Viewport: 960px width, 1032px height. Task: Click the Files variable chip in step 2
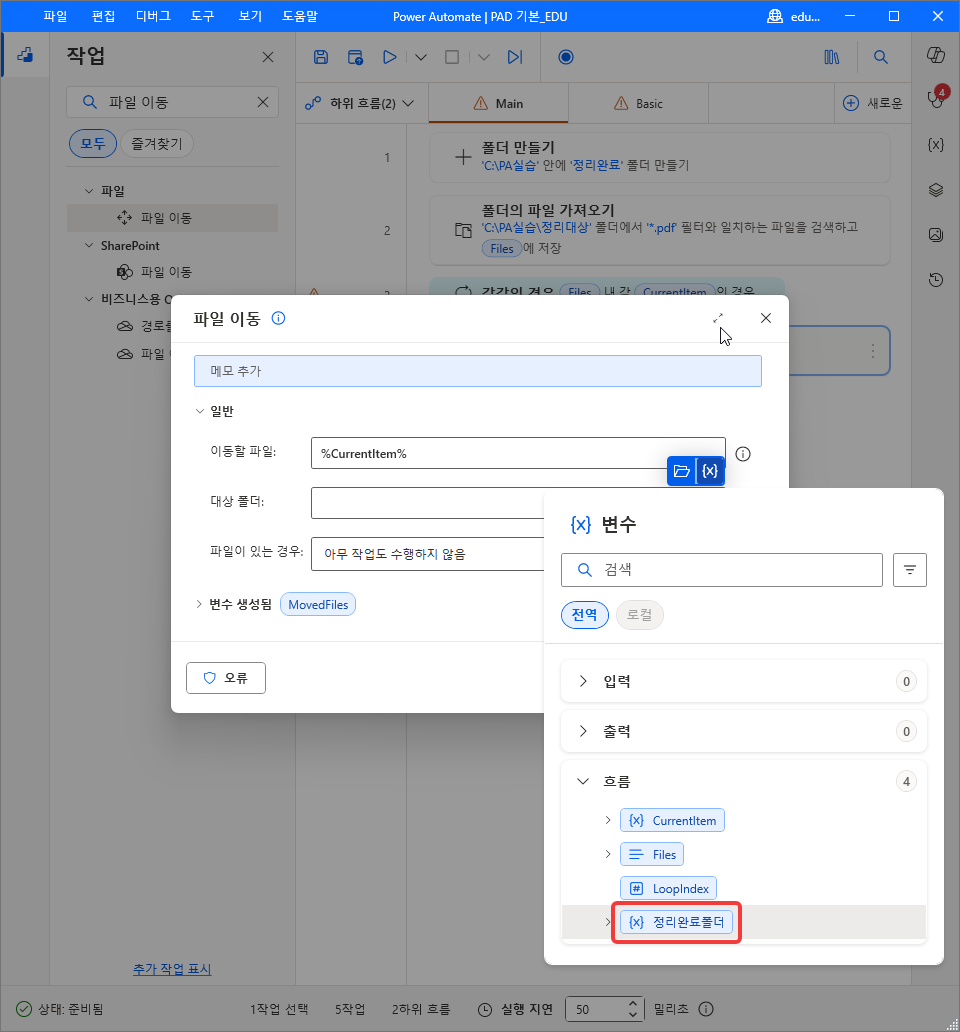point(501,249)
